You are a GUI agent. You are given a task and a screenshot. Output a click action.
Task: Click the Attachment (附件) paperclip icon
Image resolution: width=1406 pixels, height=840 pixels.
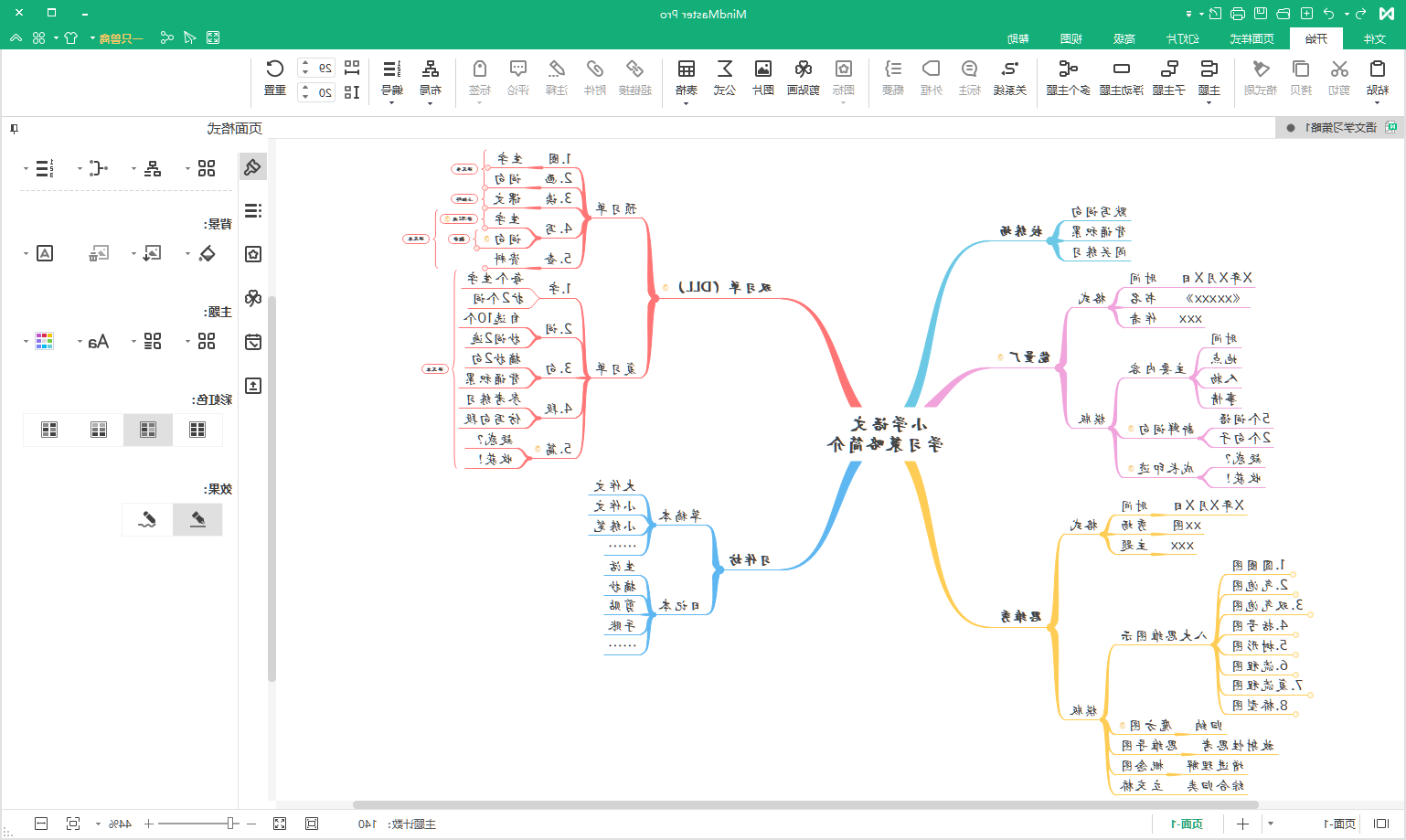[x=595, y=69]
